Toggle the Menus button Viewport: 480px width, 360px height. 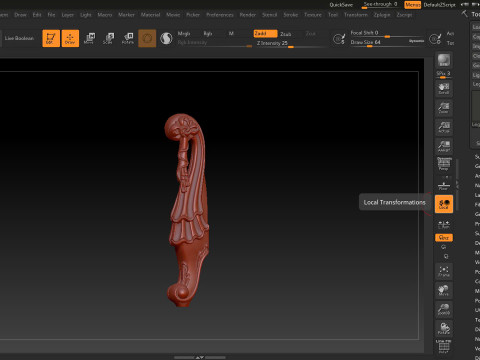413,5
